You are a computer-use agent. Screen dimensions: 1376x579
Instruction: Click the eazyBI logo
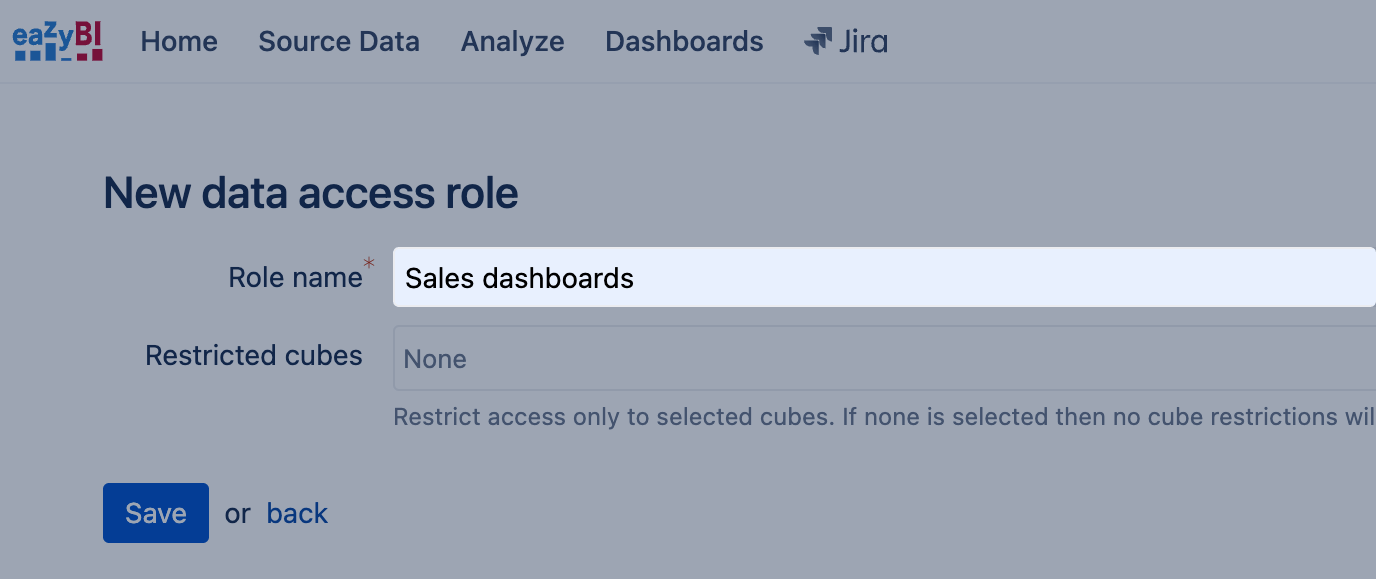(x=57, y=41)
